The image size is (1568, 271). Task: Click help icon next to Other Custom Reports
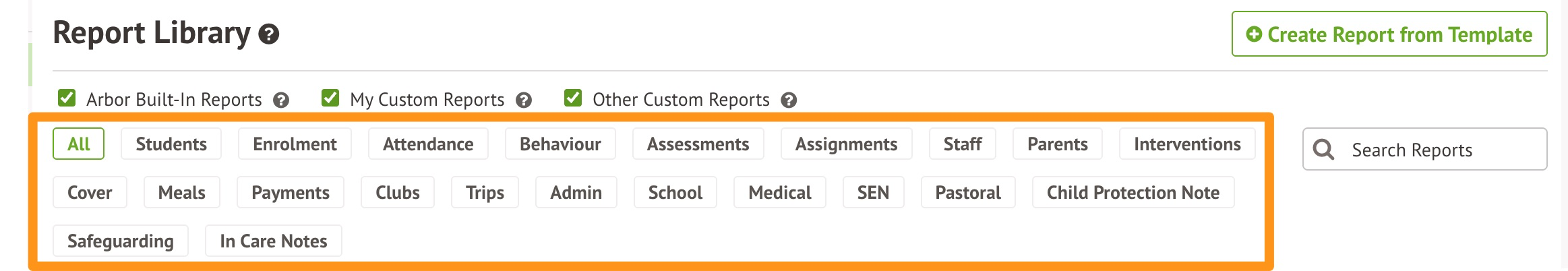pos(789,100)
